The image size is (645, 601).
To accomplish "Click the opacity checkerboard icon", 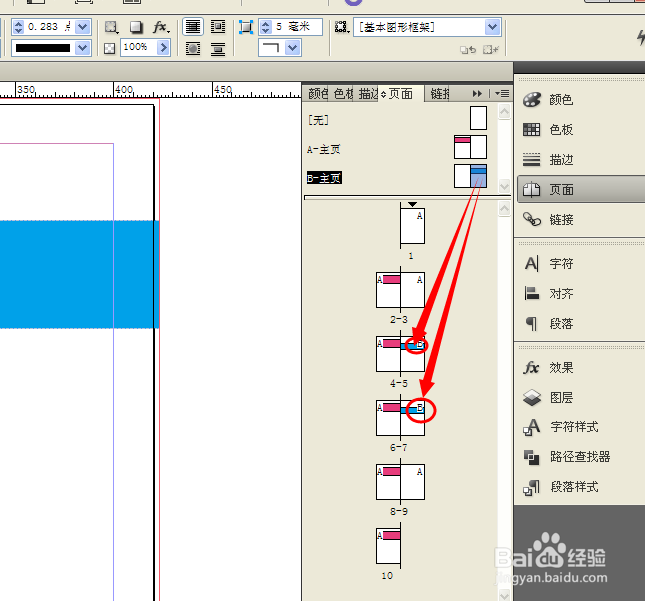I will [x=109, y=49].
